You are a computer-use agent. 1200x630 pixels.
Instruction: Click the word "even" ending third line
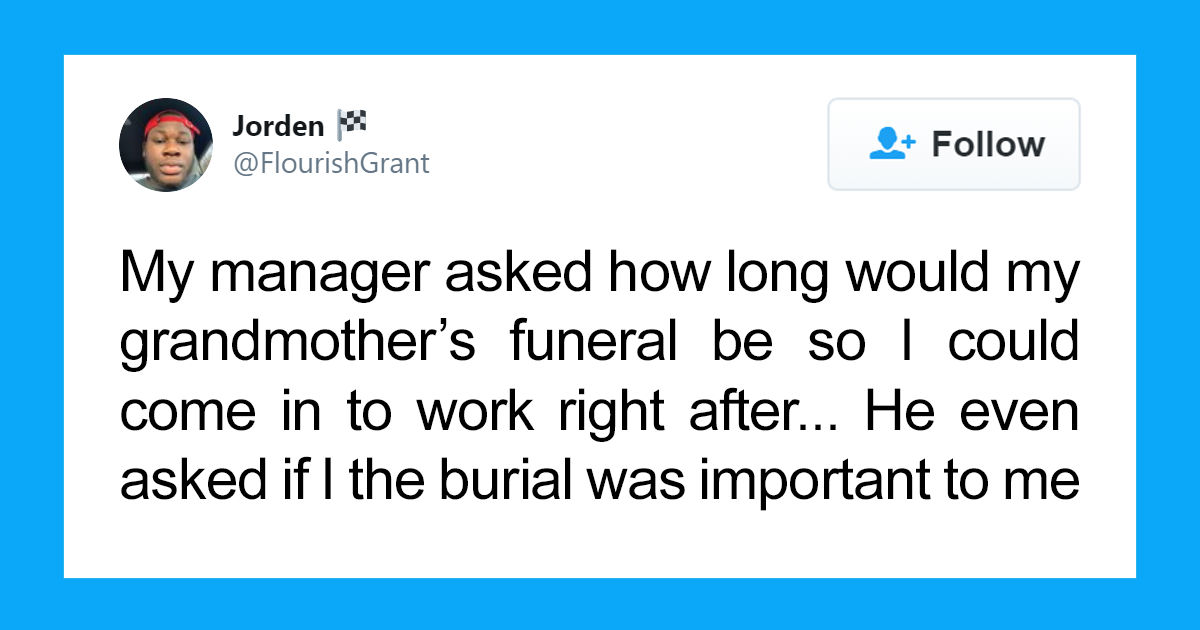pyautogui.click(x=1022, y=415)
